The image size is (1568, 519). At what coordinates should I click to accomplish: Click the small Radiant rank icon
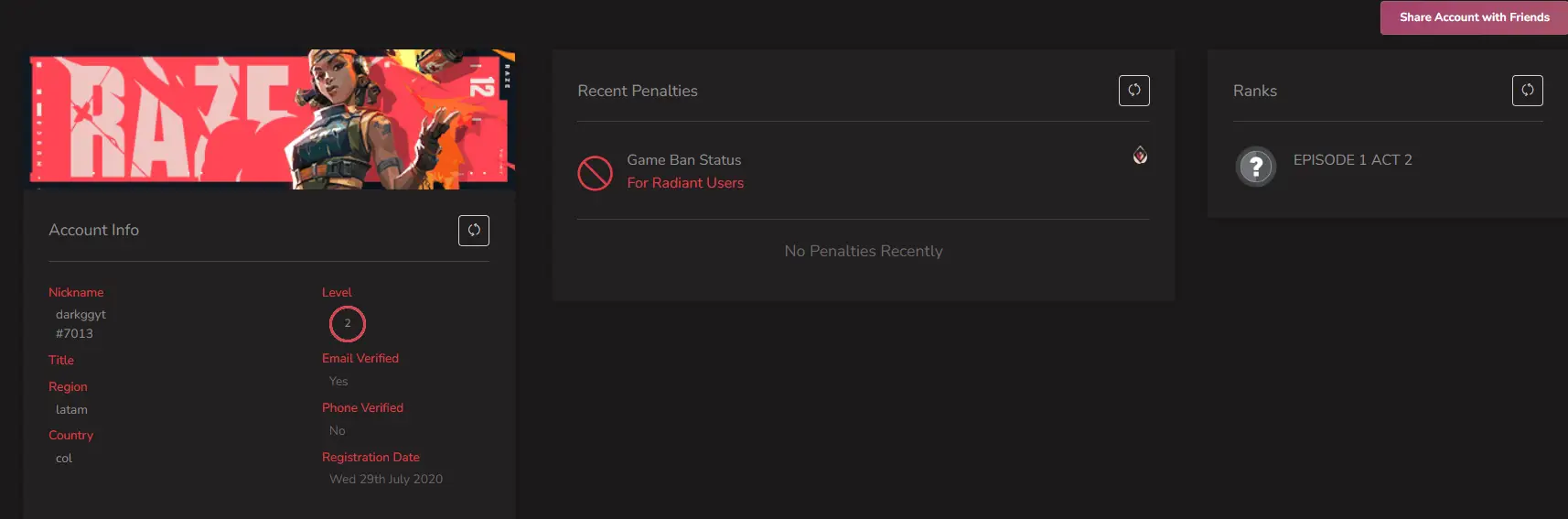[1140, 155]
